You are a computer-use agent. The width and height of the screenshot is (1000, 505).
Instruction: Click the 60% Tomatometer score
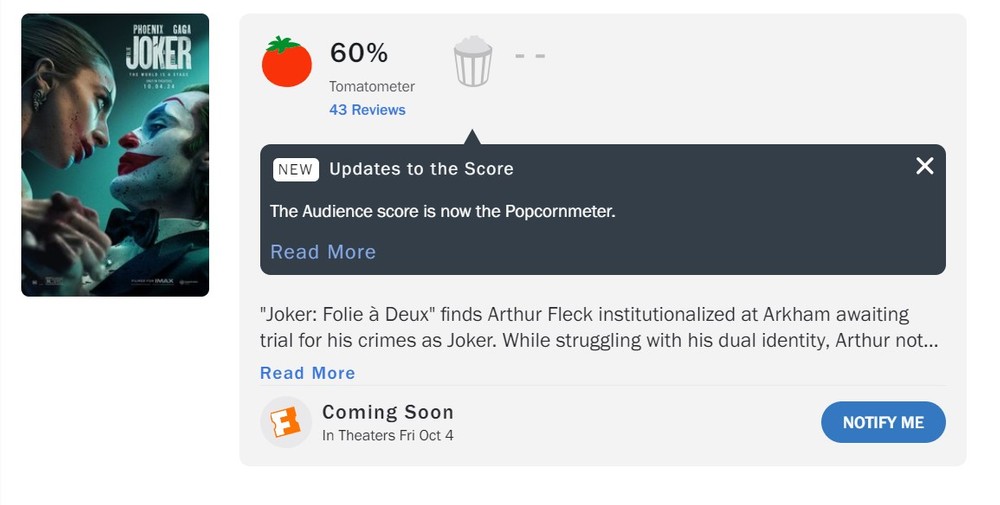pyautogui.click(x=359, y=52)
